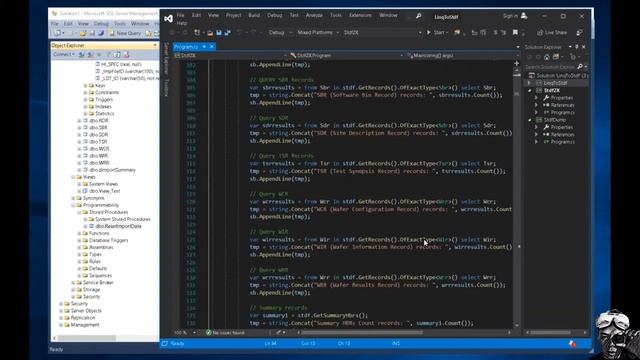Collapse the StdfDump project node
The width and height of the screenshot is (640, 360).
[x=529, y=120]
